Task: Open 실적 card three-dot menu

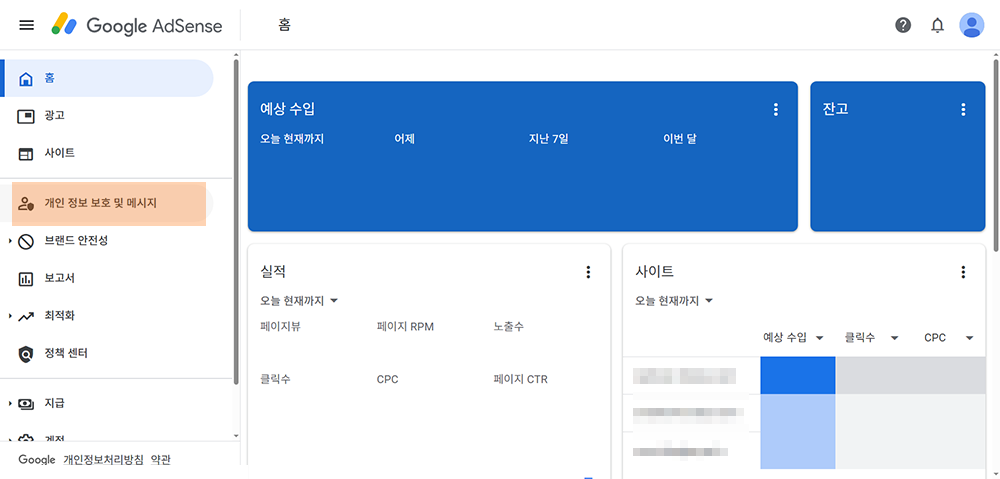Action: [588, 272]
